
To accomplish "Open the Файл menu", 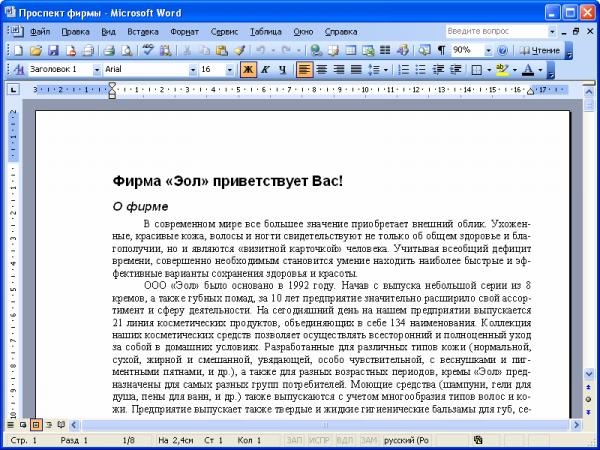I will point(40,32).
